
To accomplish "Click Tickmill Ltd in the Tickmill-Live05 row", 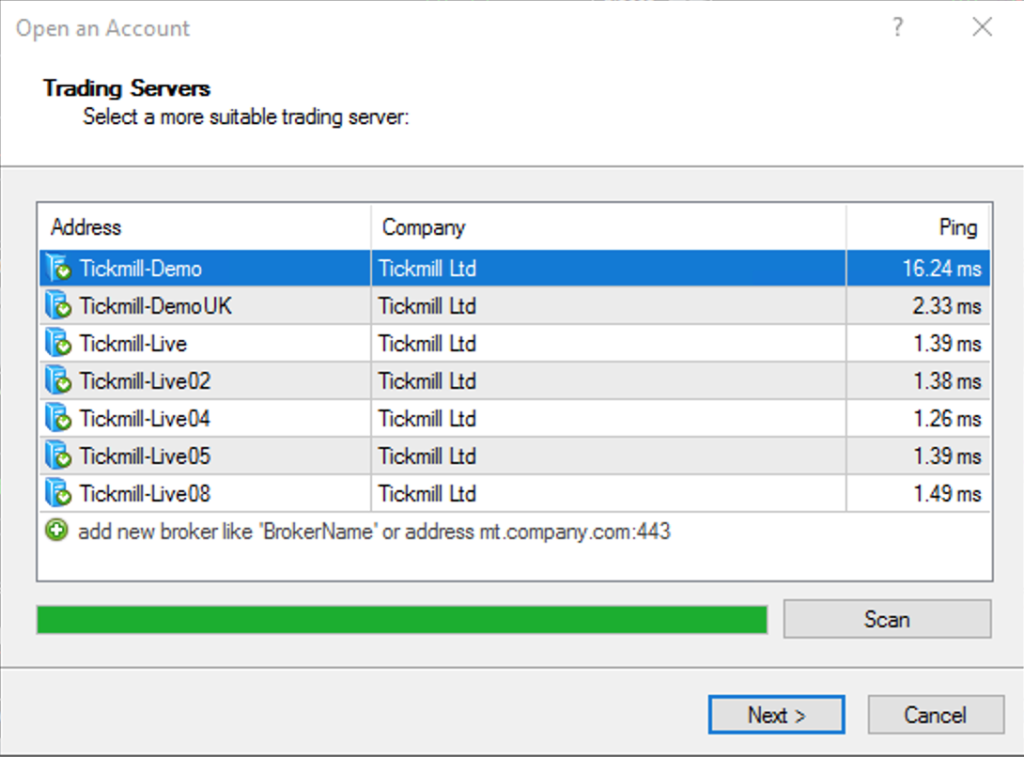I will [427, 456].
